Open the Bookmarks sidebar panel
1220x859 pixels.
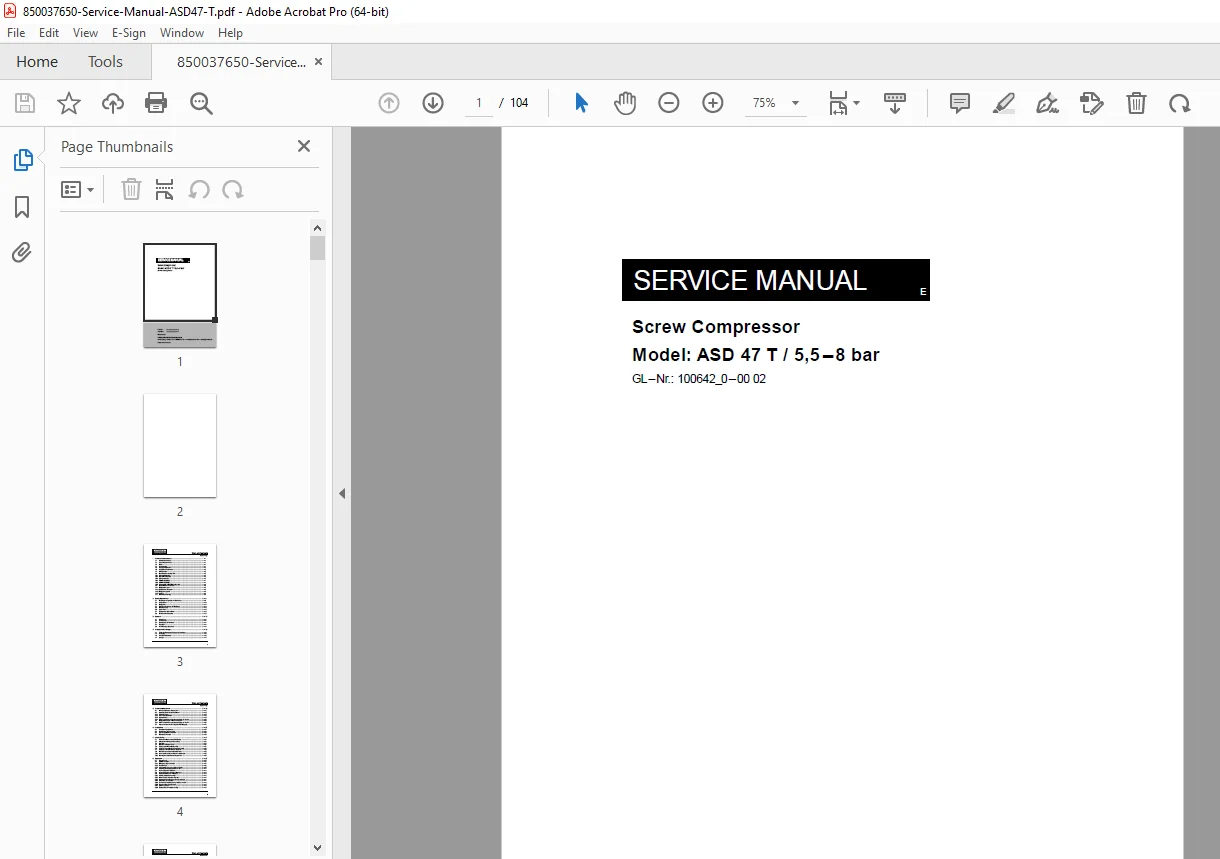pos(22,207)
